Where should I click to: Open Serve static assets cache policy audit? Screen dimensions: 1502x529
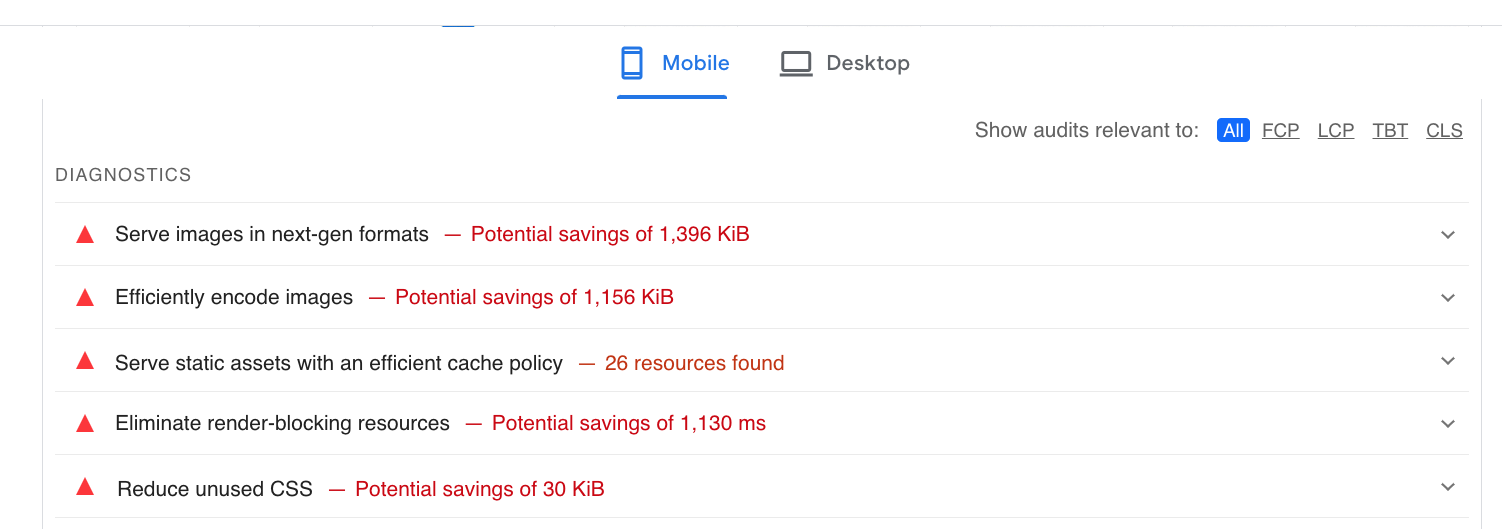tap(762, 361)
